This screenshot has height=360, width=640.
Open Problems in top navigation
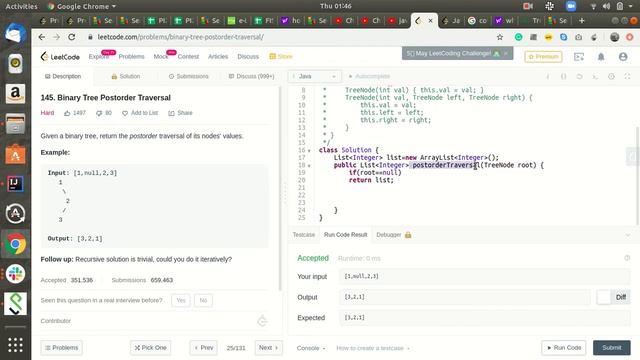[x=131, y=57]
